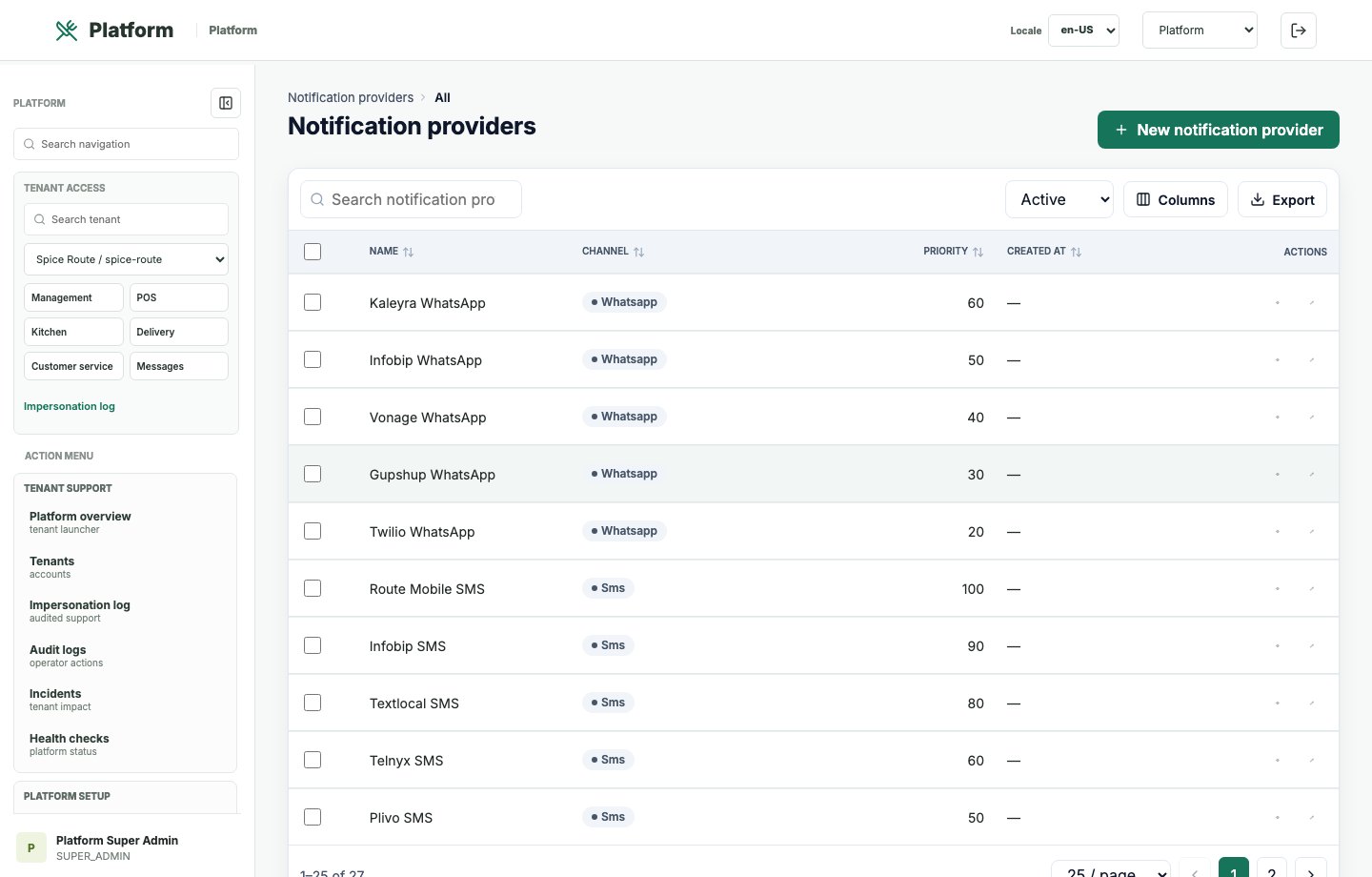The width and height of the screenshot is (1372, 877).
Task: Sort the table by Name
Action: click(x=392, y=252)
